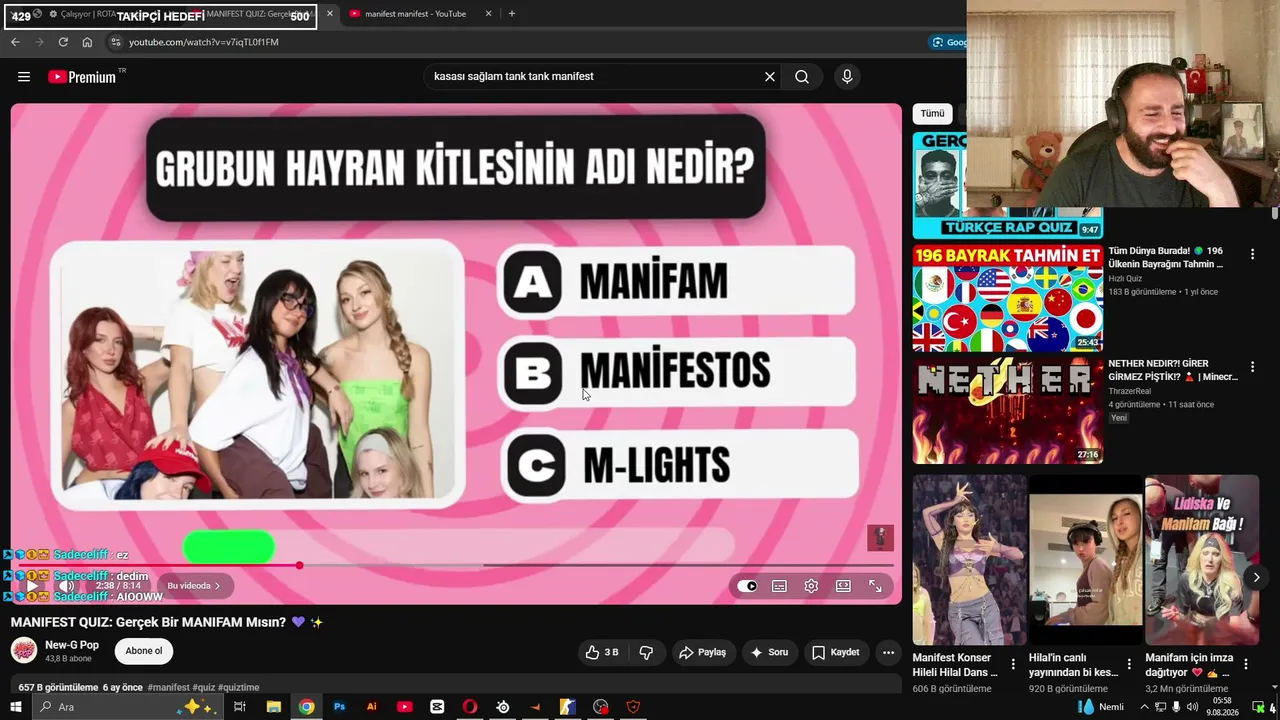This screenshot has height=720, width=1280.
Task: Start voice search with microphone
Action: pos(847,77)
